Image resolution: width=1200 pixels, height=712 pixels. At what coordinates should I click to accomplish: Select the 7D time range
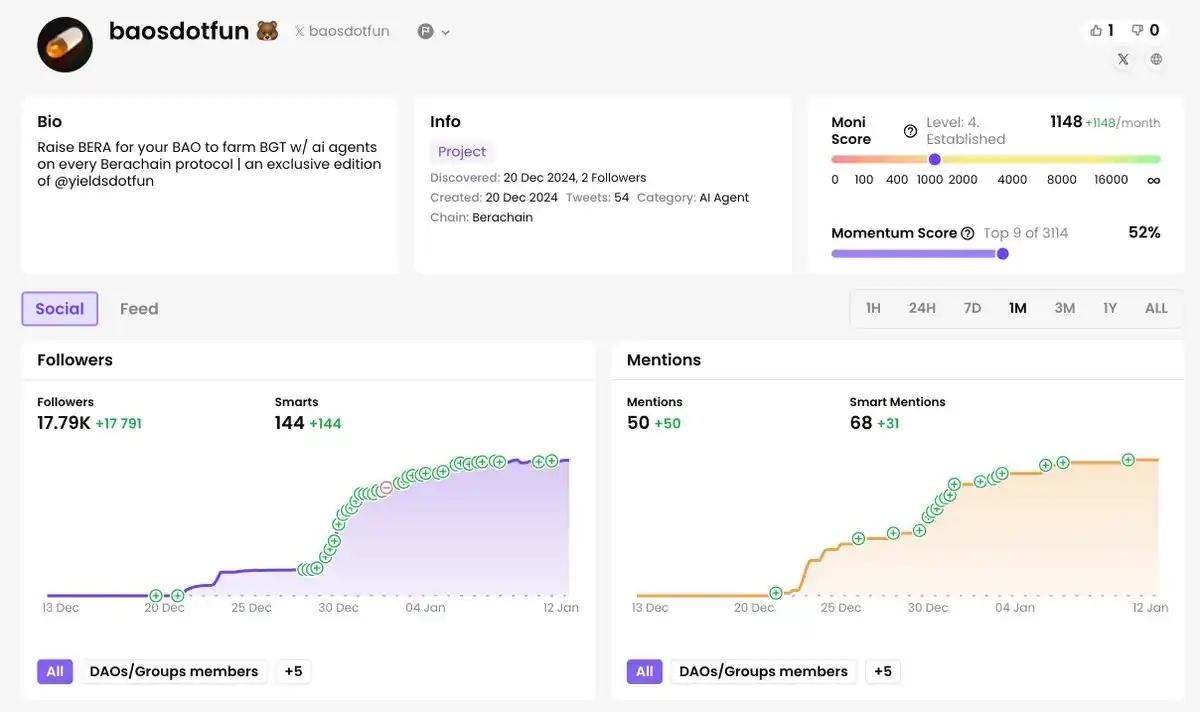[x=972, y=308]
